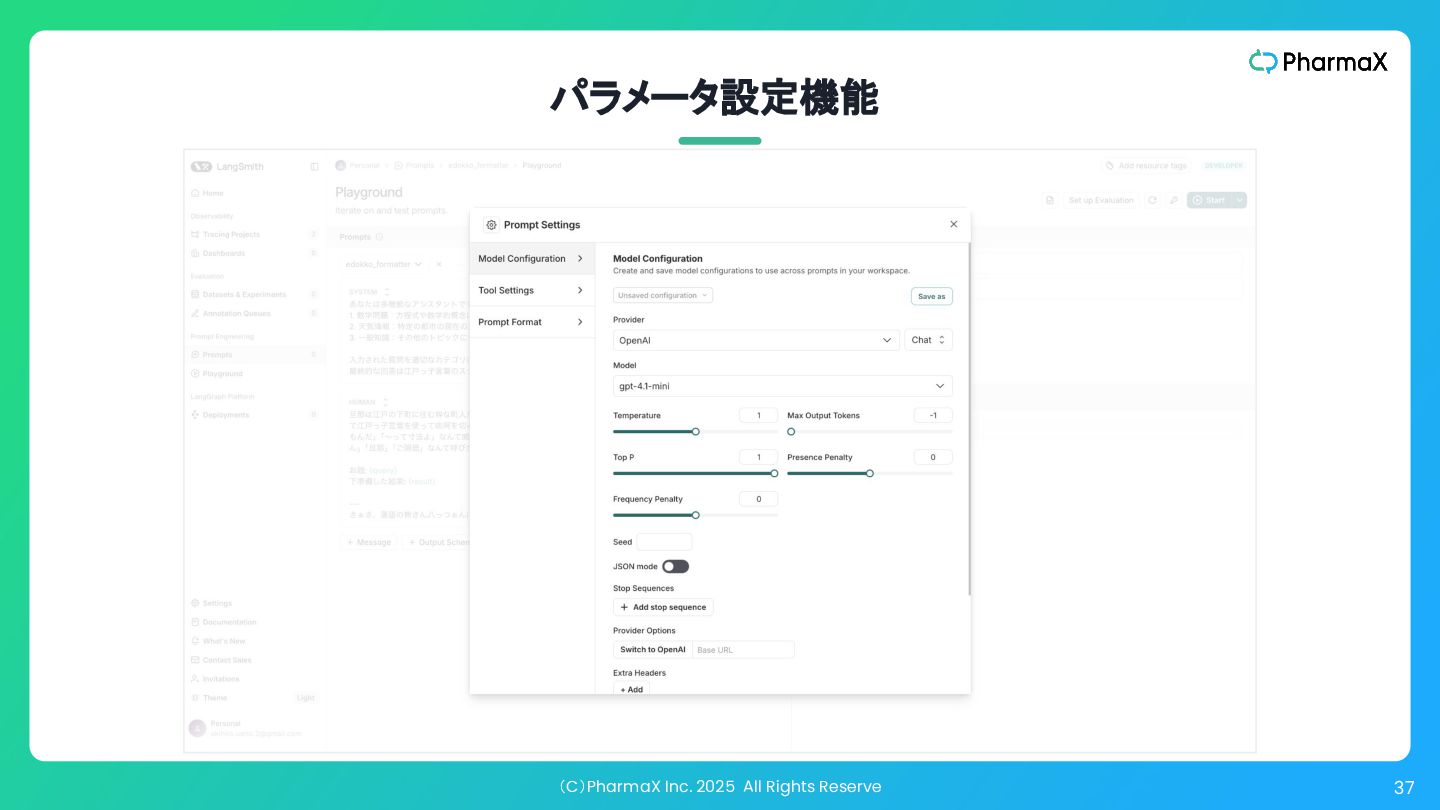Enable the JSON mode toggle
The image size is (1440, 810).
[x=675, y=566]
